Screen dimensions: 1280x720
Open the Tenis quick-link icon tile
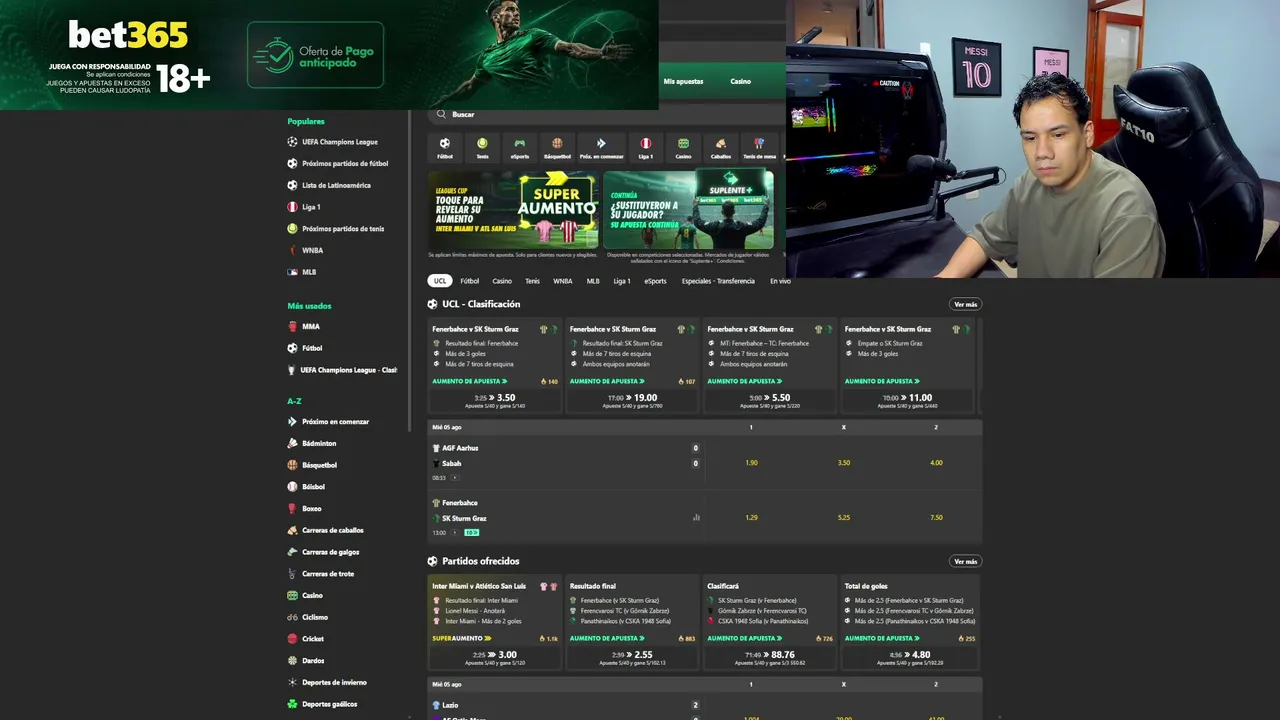coord(482,147)
